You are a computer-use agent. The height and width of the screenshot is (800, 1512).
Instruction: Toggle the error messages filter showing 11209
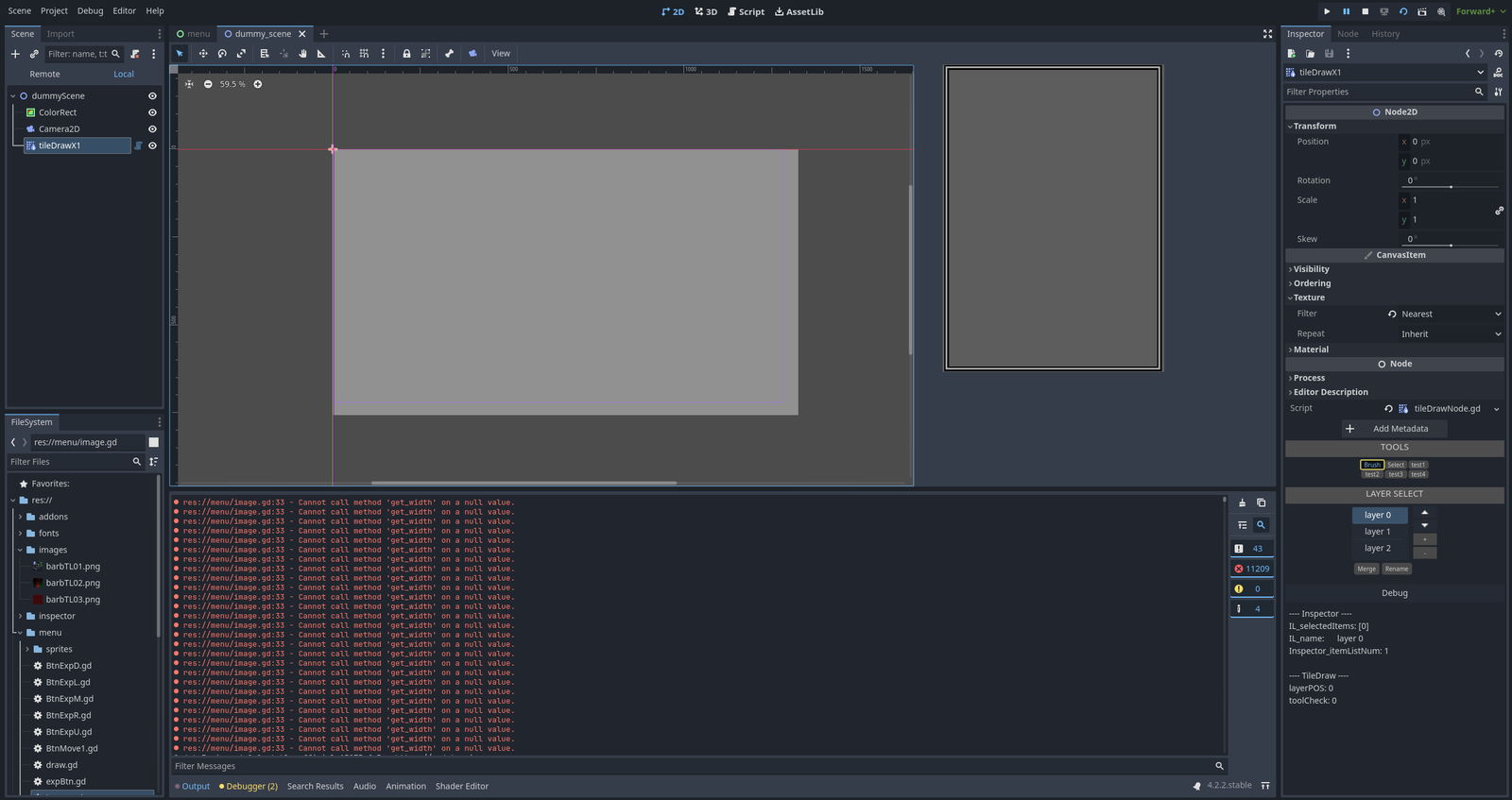coord(1252,569)
